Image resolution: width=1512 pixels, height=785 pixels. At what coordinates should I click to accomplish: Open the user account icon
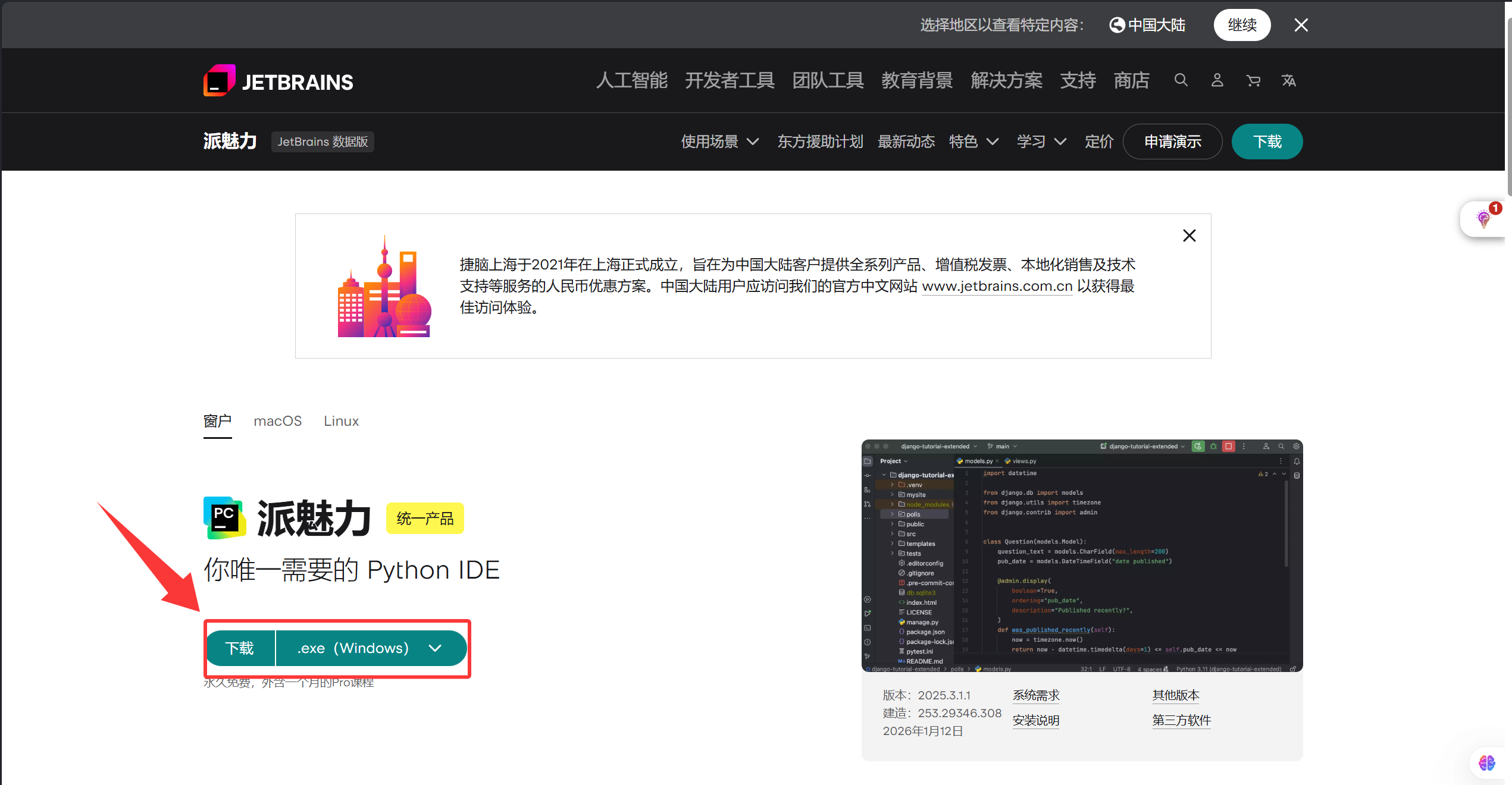click(1217, 80)
